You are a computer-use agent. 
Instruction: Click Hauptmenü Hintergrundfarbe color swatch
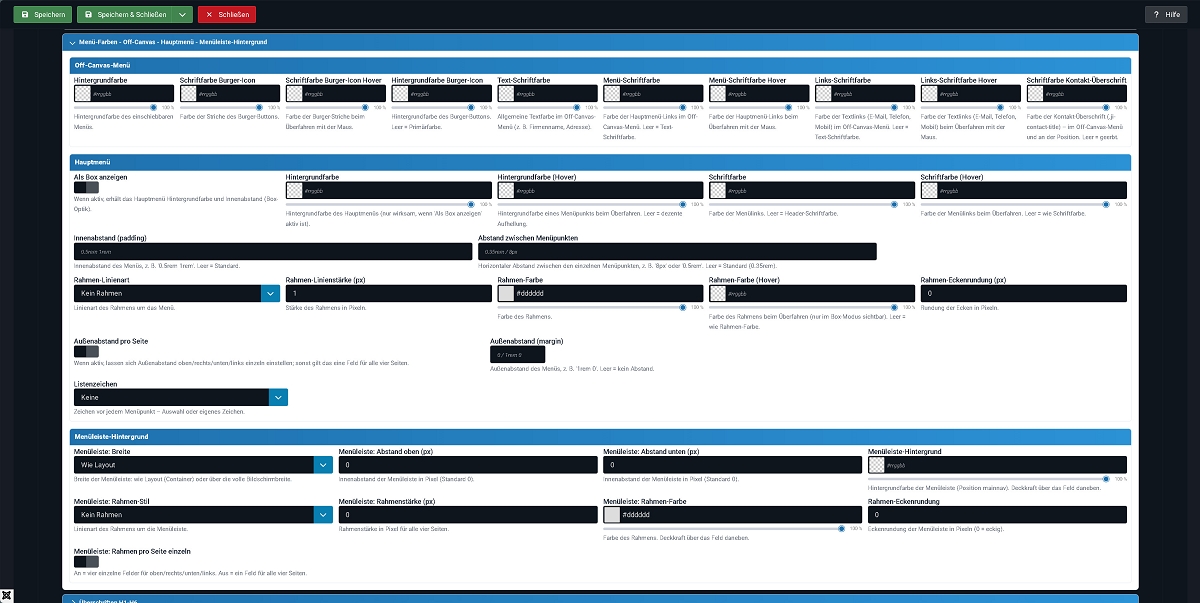tap(294, 190)
